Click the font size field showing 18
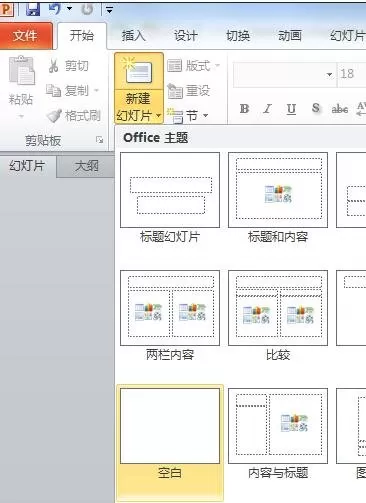This screenshot has height=503, width=366. tap(351, 74)
